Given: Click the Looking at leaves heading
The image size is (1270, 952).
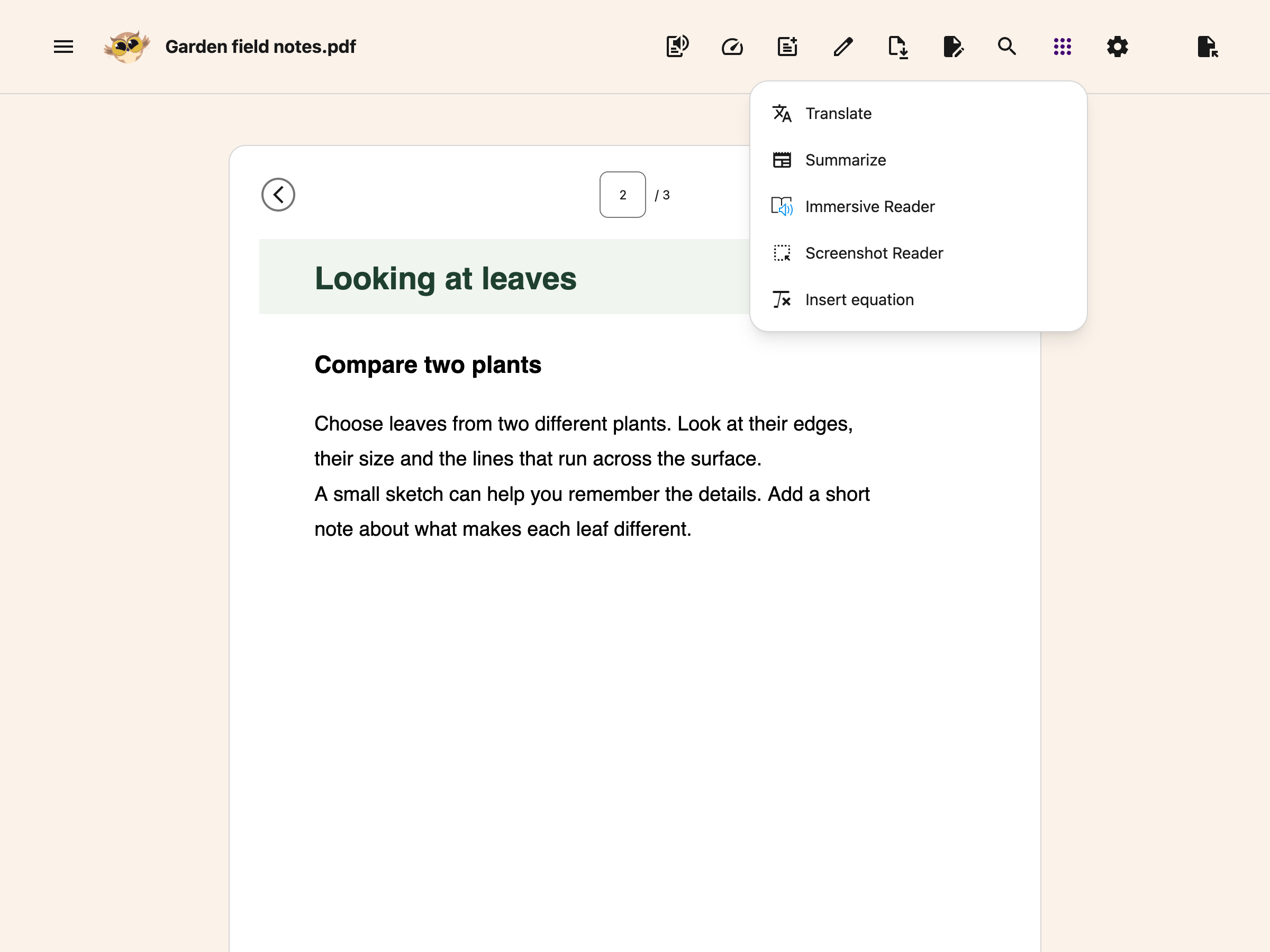Looking at the screenshot, I should click(x=445, y=278).
